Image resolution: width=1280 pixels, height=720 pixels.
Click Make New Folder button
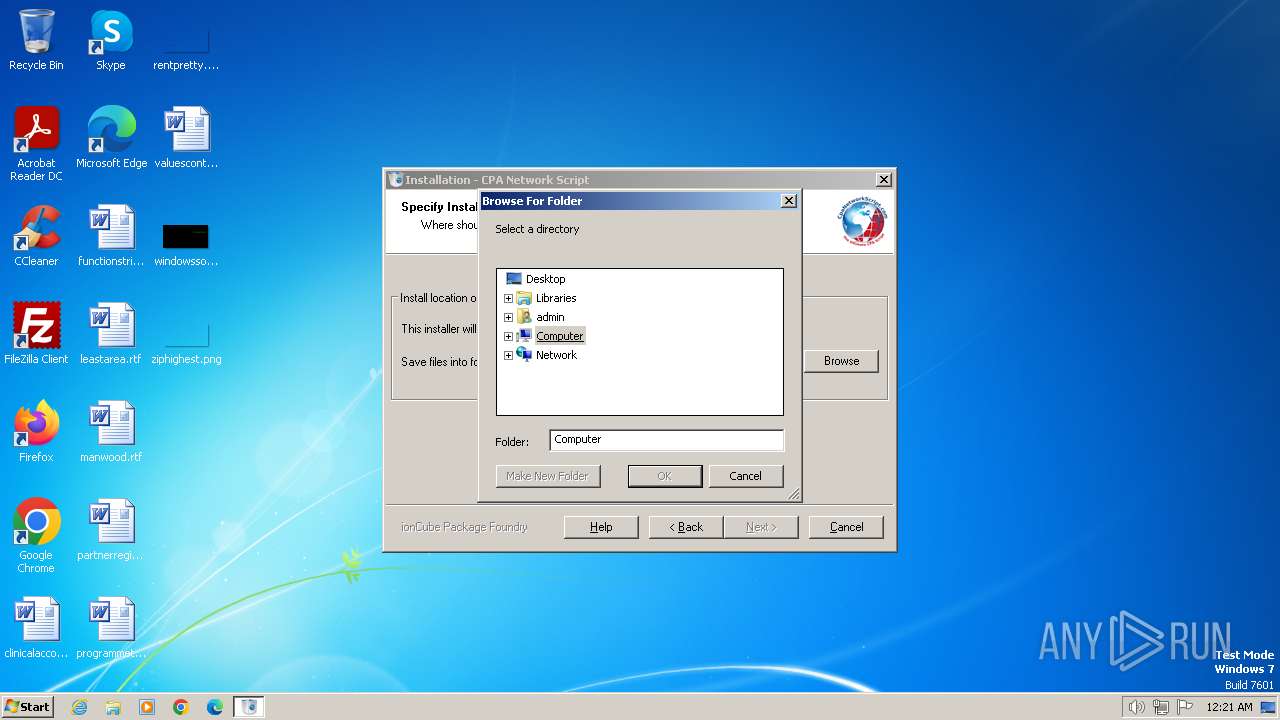[x=548, y=476]
